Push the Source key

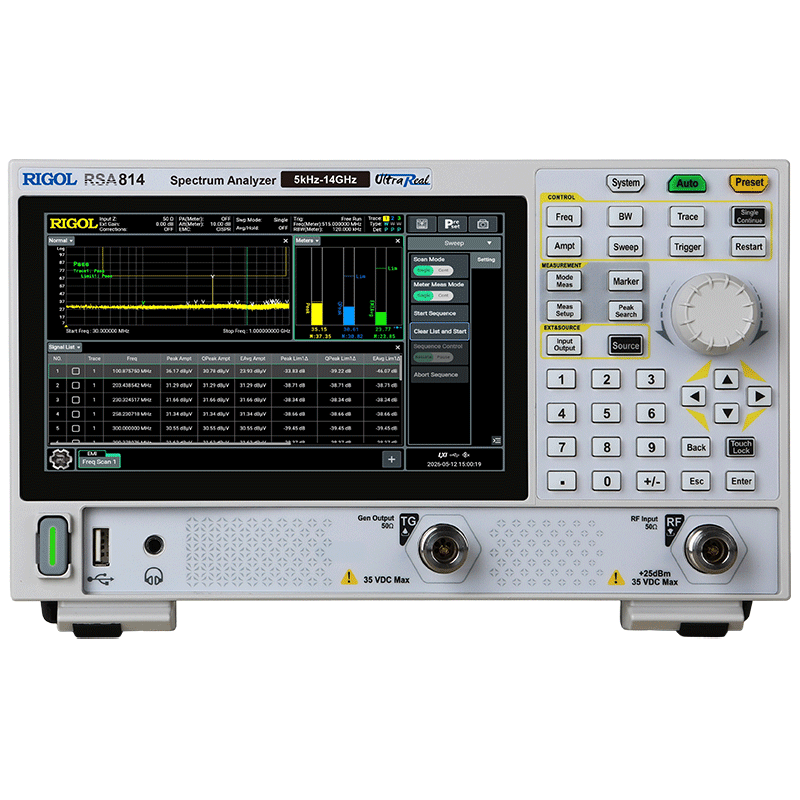626,345
